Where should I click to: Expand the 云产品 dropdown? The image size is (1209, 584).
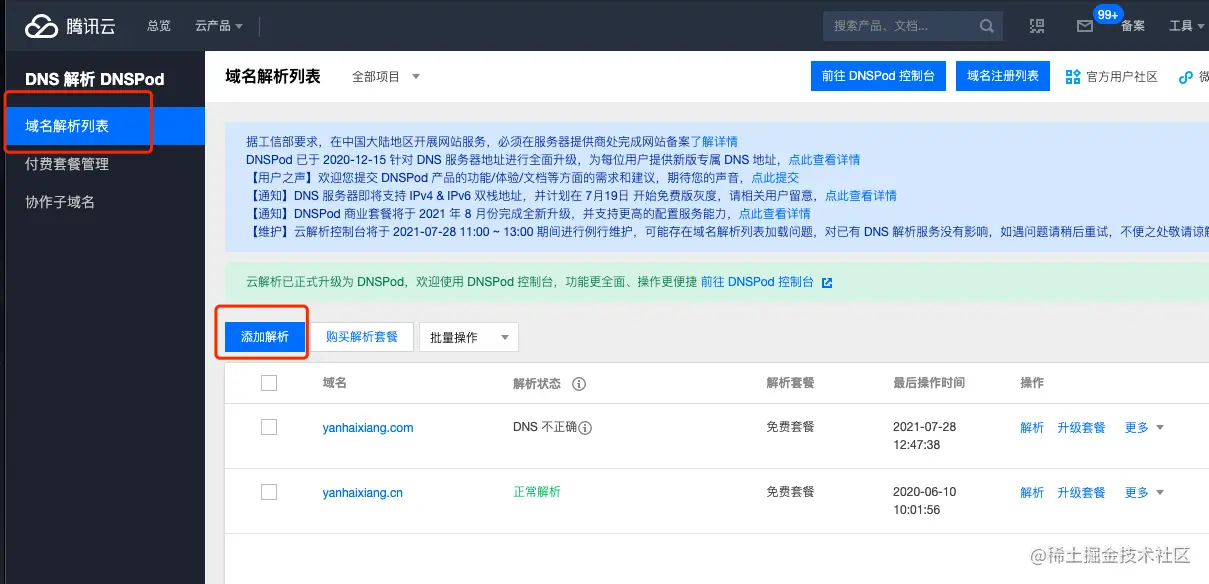219,26
